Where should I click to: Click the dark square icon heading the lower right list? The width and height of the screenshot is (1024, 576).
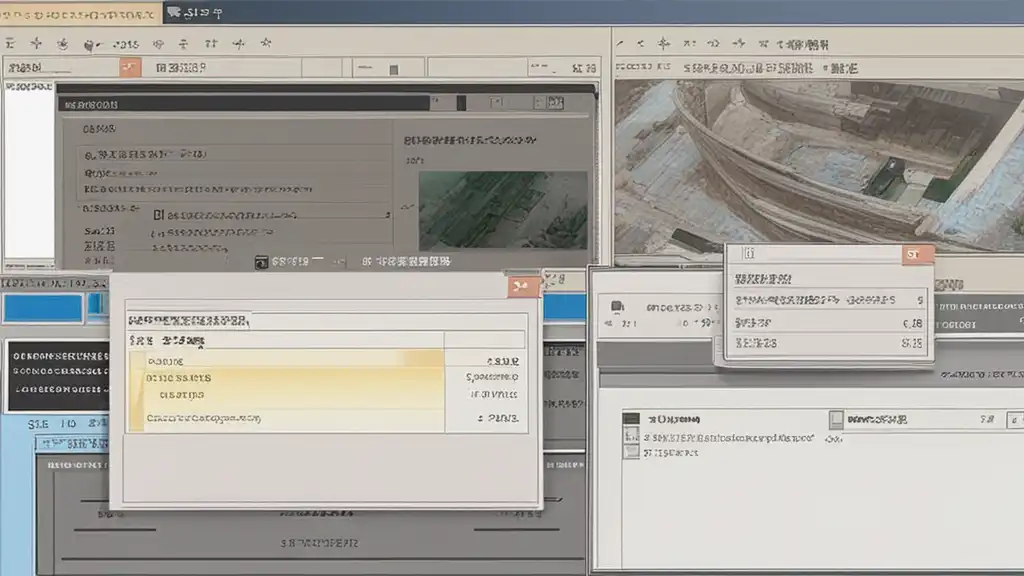pos(631,419)
